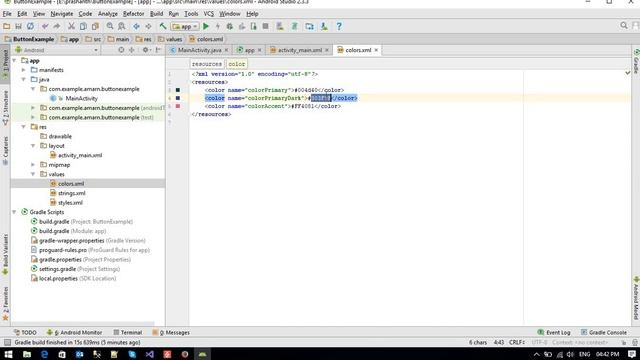This screenshot has height=360, width=640.
Task: Open File Explorer from taskbar
Action: (27, 354)
